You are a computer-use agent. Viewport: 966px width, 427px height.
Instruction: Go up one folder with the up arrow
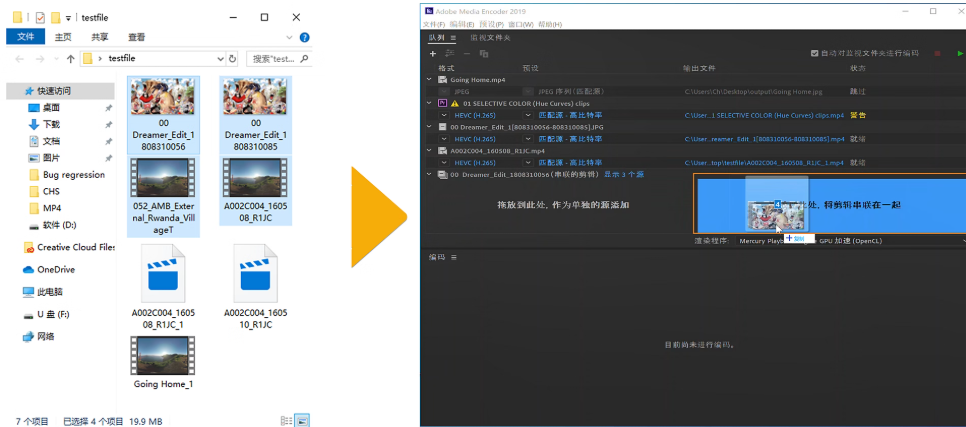(70, 59)
